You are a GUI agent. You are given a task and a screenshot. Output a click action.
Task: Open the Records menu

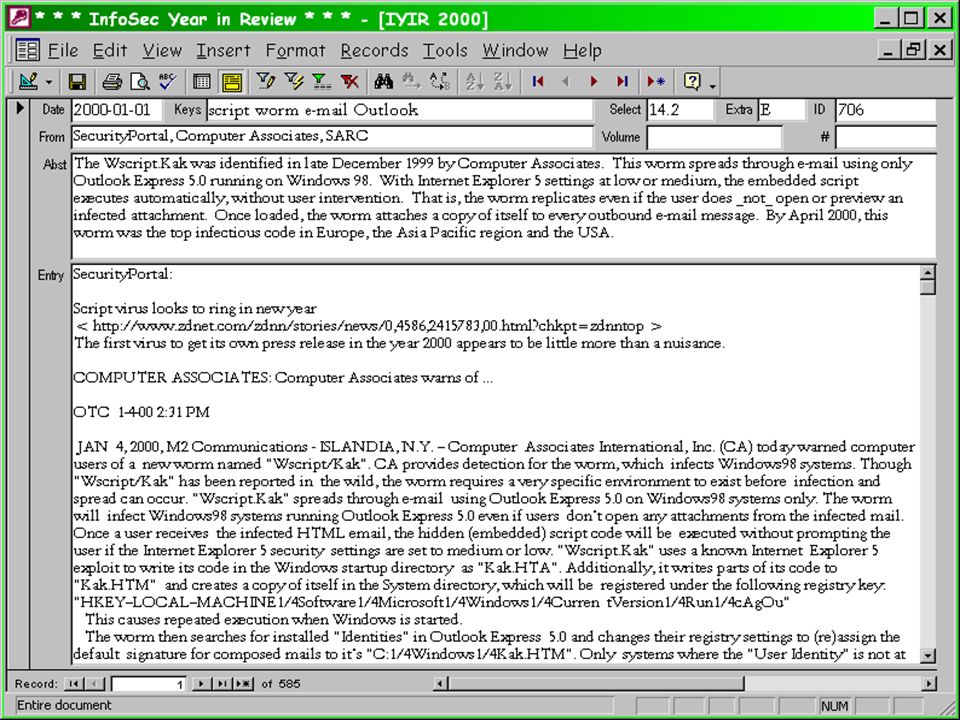click(x=374, y=50)
